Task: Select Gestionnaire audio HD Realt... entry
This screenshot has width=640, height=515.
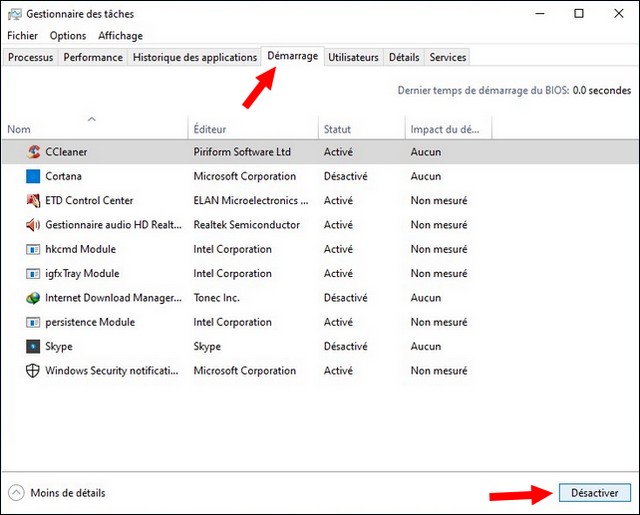Action: [113, 225]
